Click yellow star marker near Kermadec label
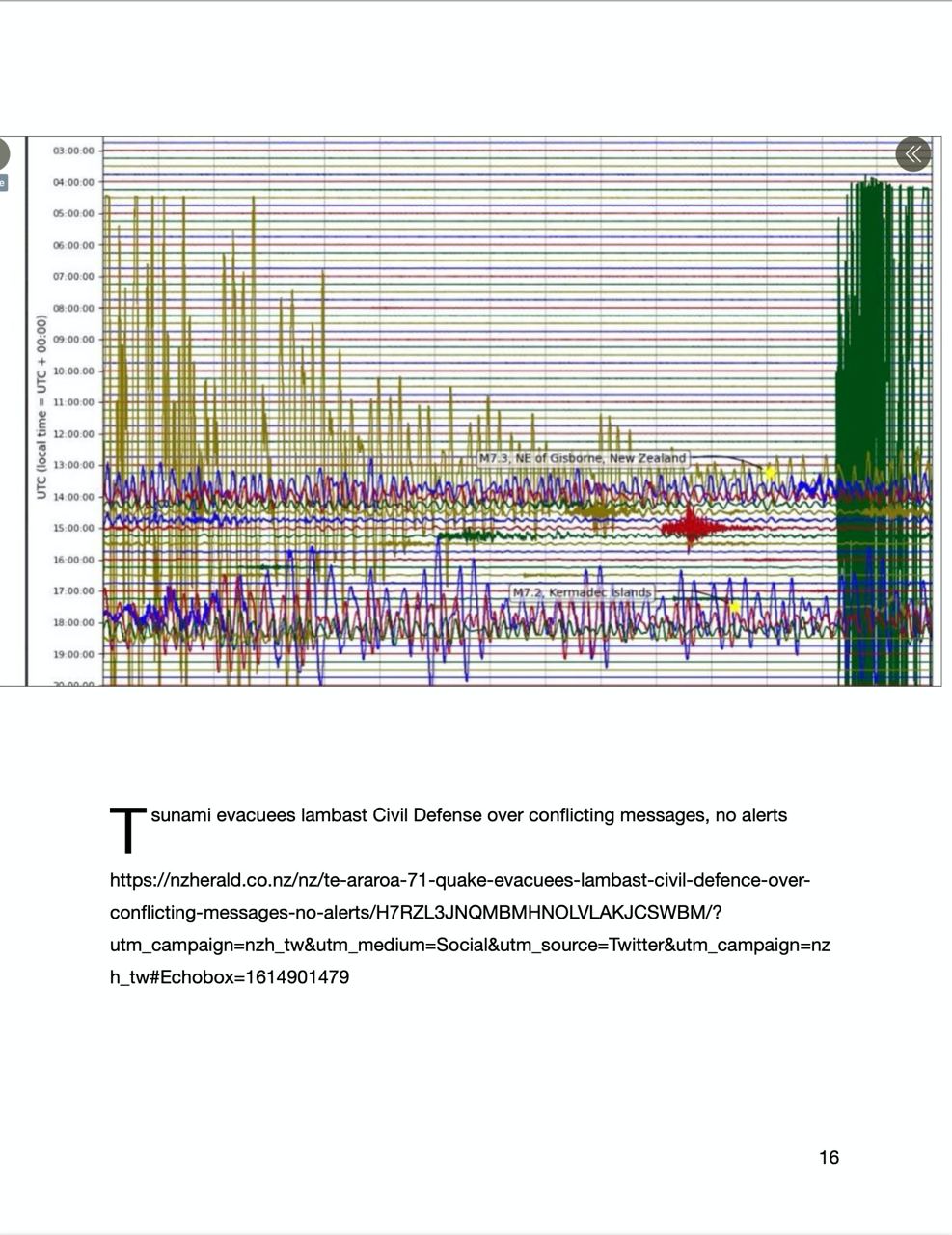This screenshot has width=952, height=1235. (735, 607)
